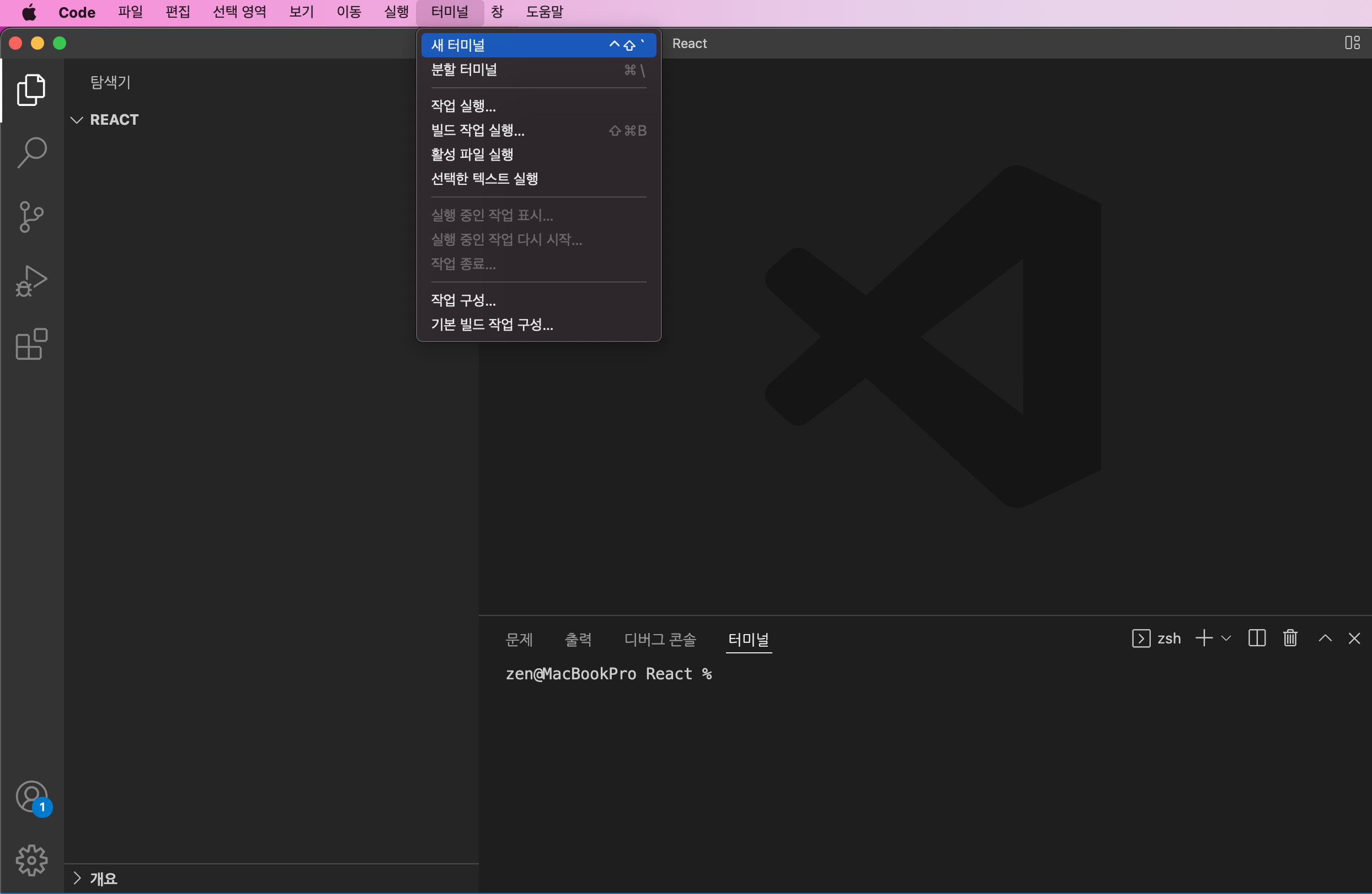Split the terminal using split icon
This screenshot has width=1372, height=894.
[1257, 638]
